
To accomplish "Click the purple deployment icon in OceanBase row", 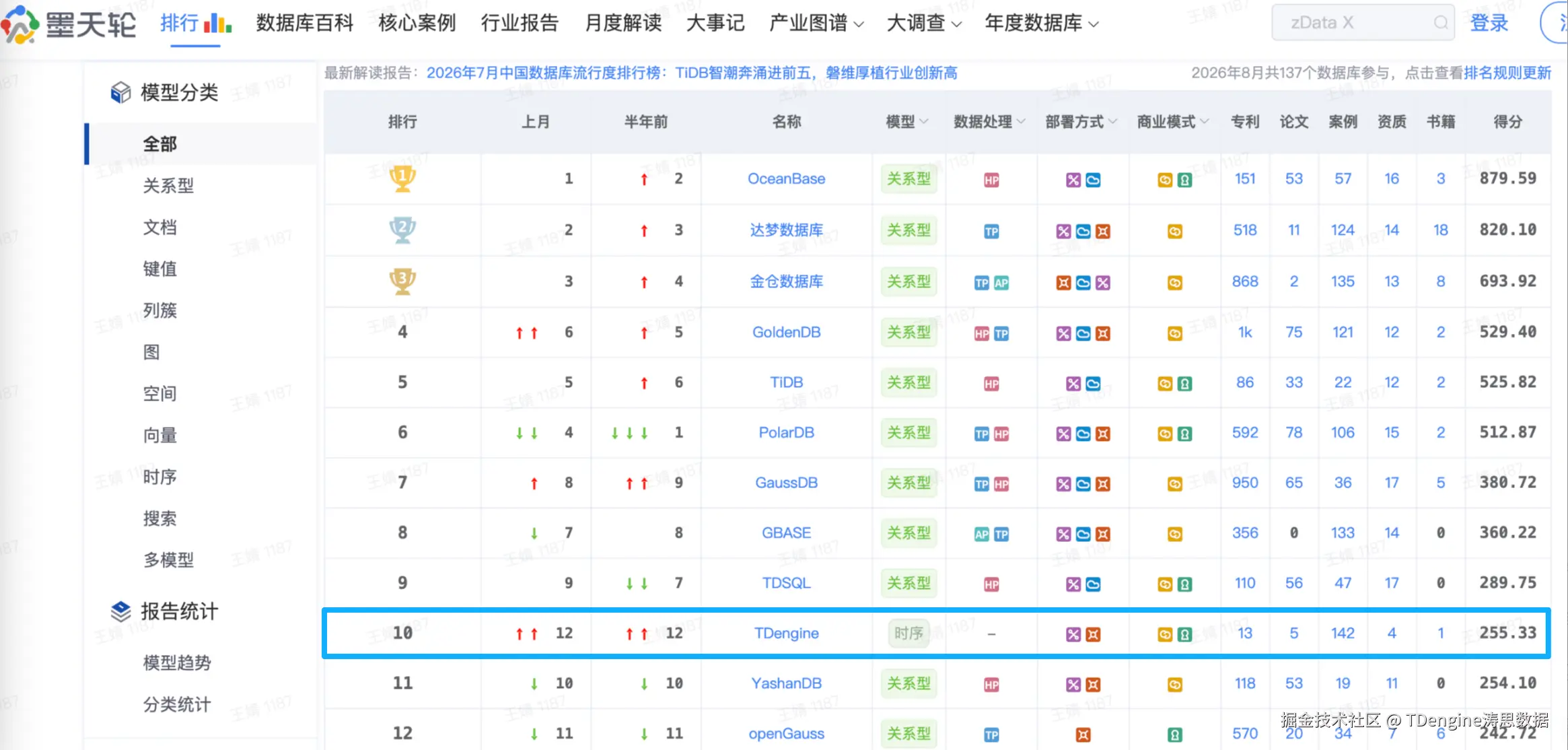I will coord(1073,180).
